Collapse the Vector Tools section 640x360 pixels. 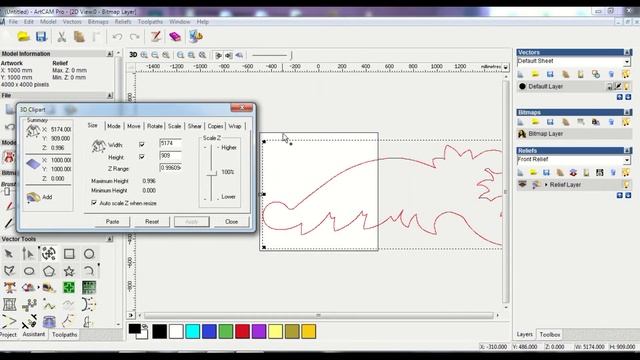click(109, 239)
